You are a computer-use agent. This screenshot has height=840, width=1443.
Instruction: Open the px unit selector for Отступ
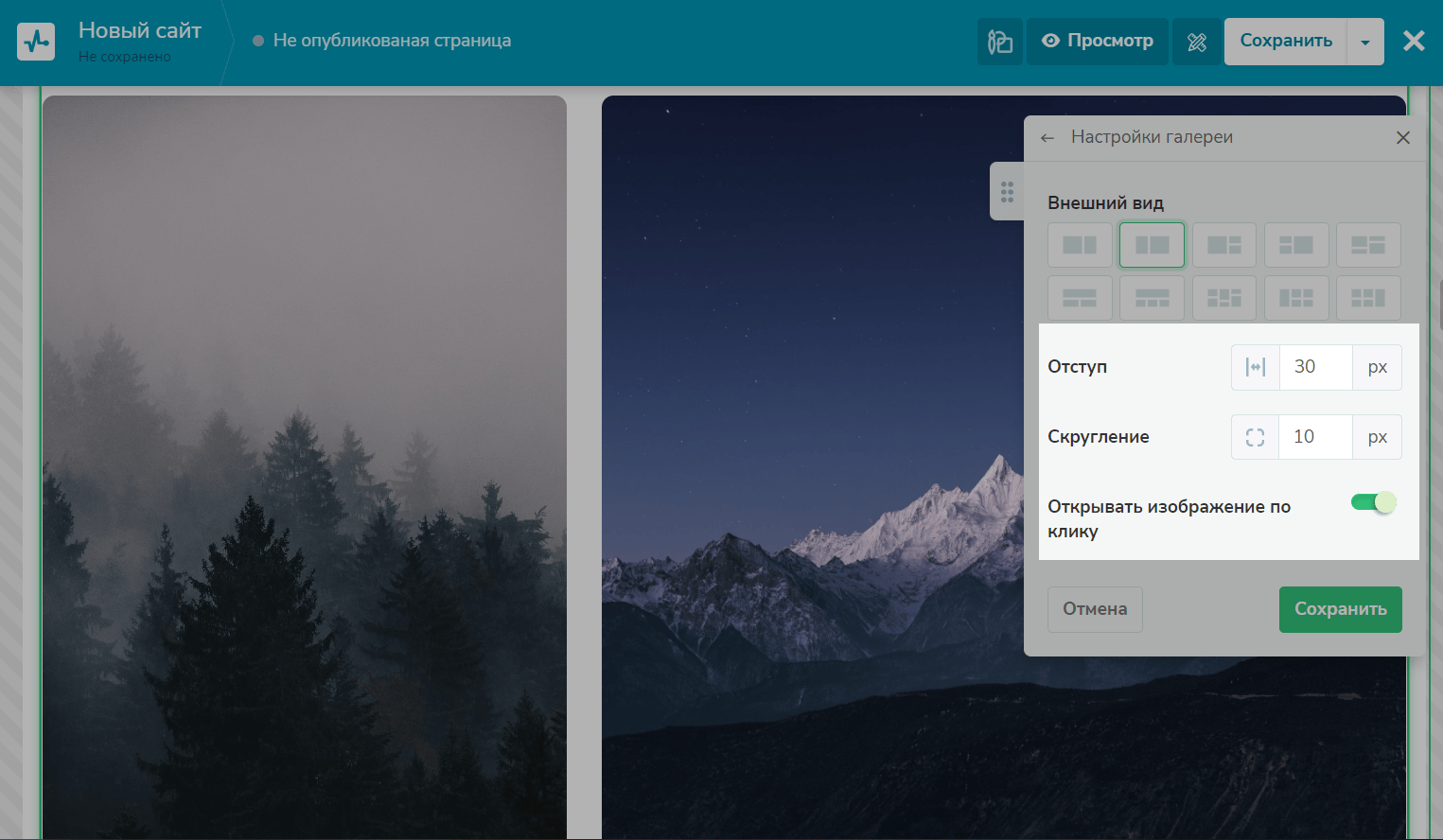1377,367
